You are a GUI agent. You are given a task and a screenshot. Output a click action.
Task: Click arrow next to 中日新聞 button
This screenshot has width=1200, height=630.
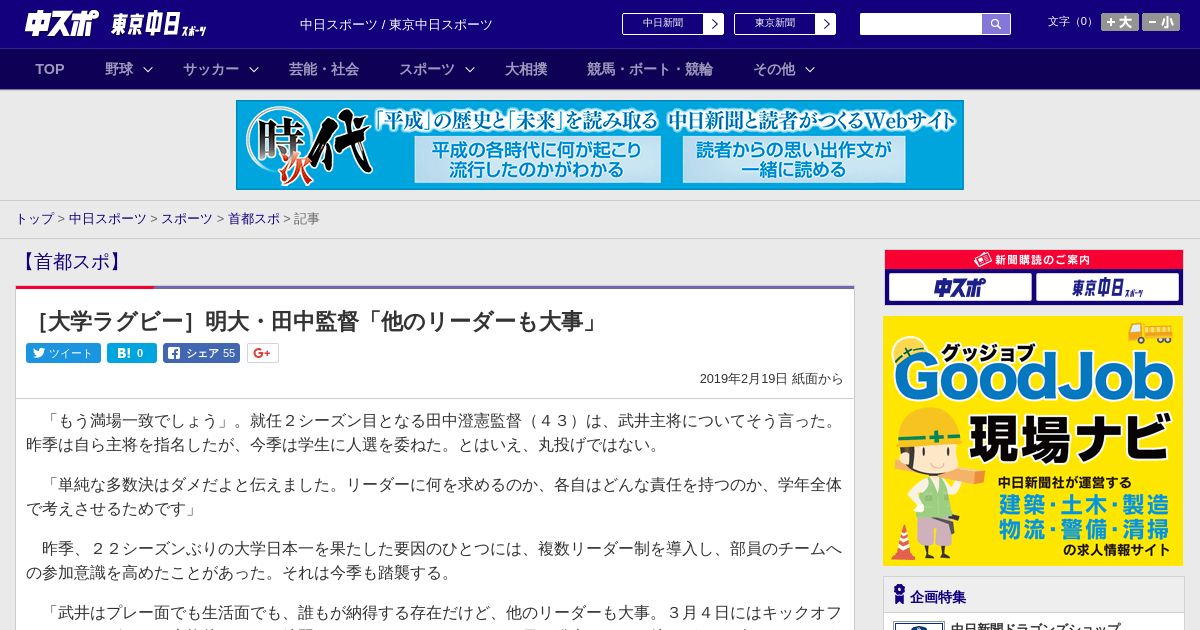(x=713, y=23)
